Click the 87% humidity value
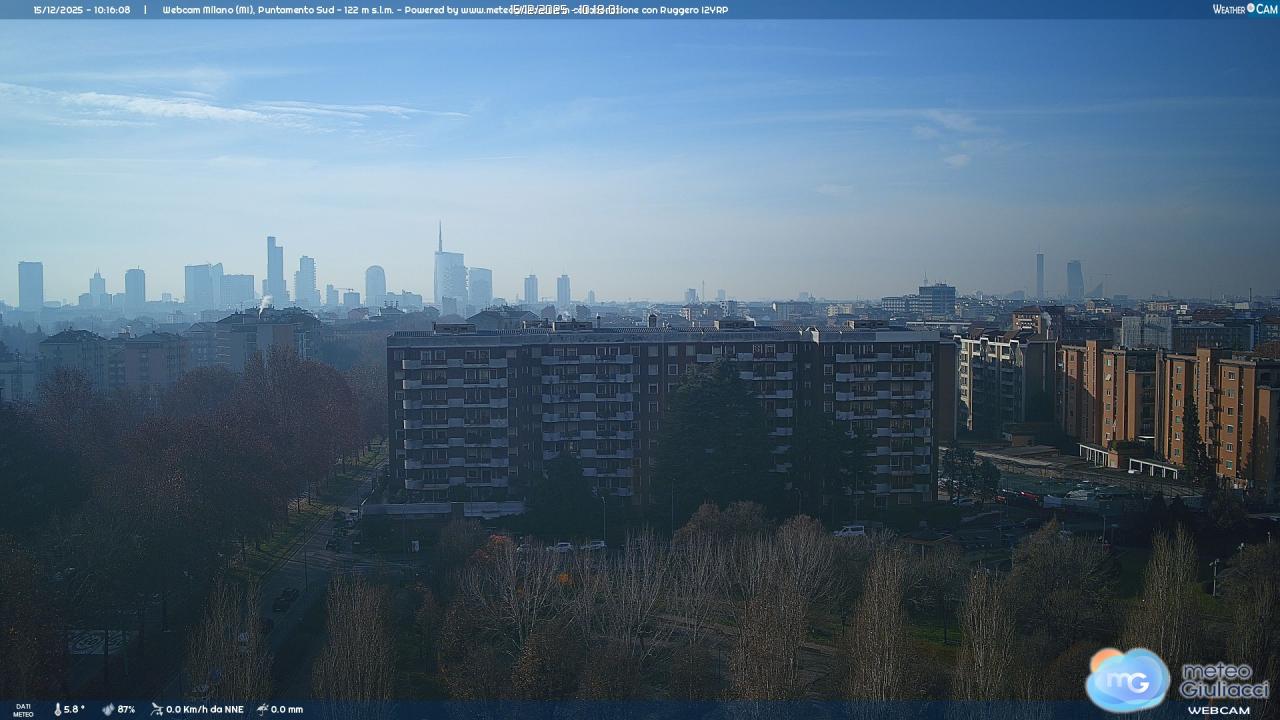This screenshot has height=720, width=1280. 126,709
